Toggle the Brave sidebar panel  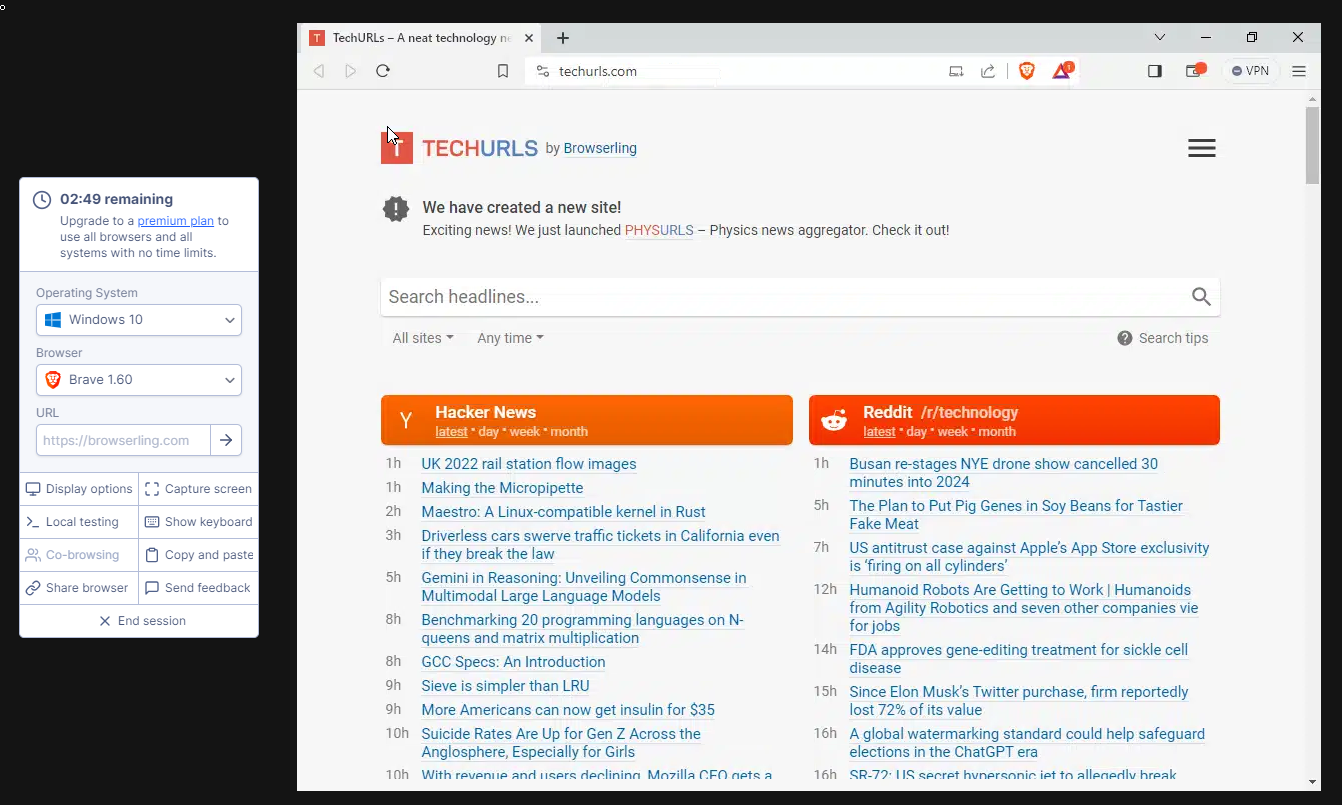tap(1154, 70)
